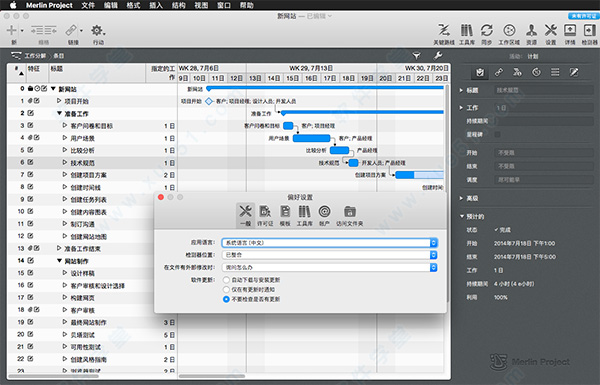Click the 链接 link toolbar icon
Screen dimensions: 600x385
pos(71,30)
